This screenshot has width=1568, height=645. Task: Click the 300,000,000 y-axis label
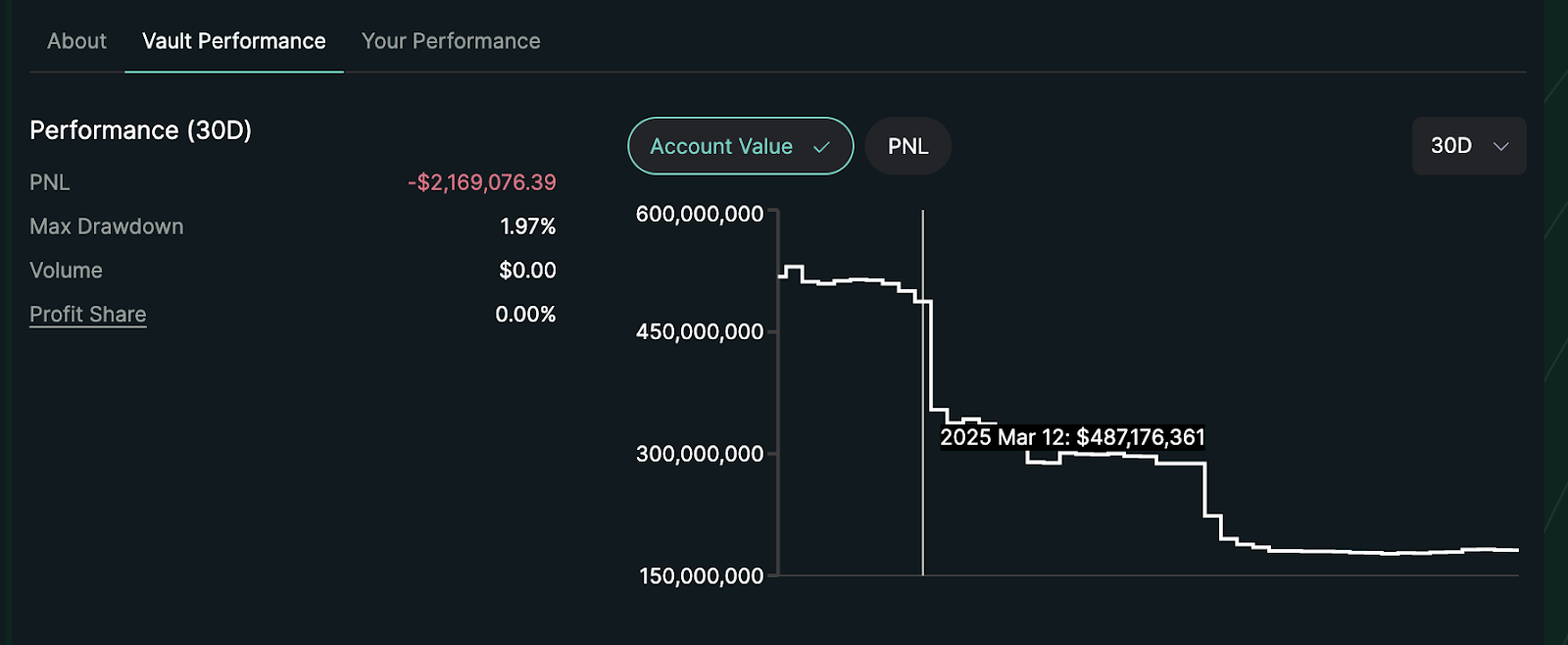pos(699,454)
